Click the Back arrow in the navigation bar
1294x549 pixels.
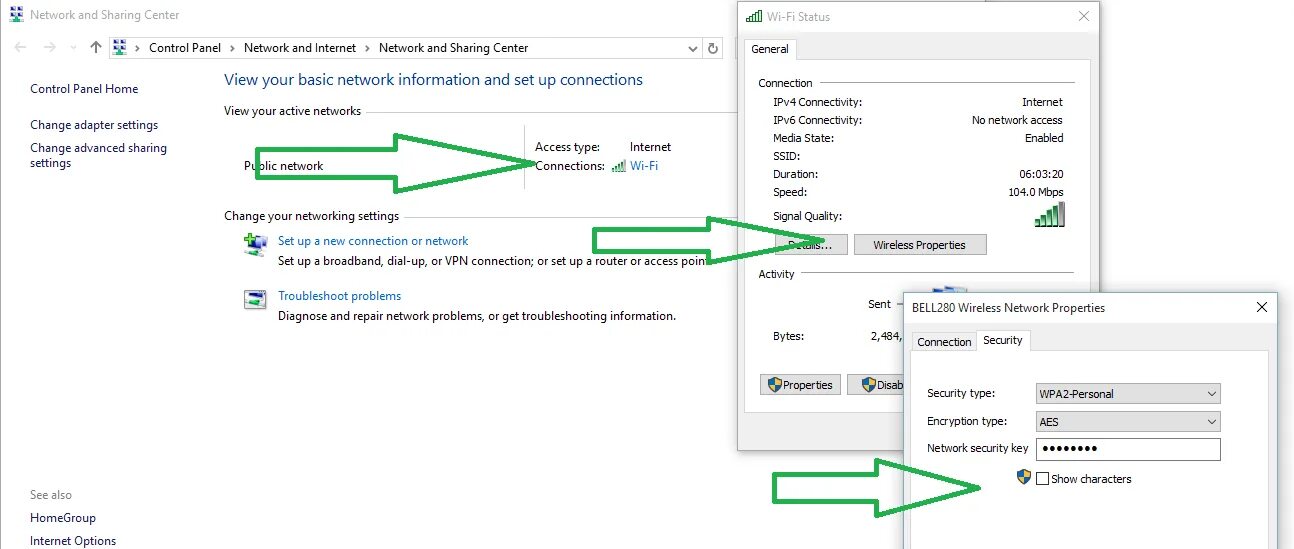coord(20,47)
